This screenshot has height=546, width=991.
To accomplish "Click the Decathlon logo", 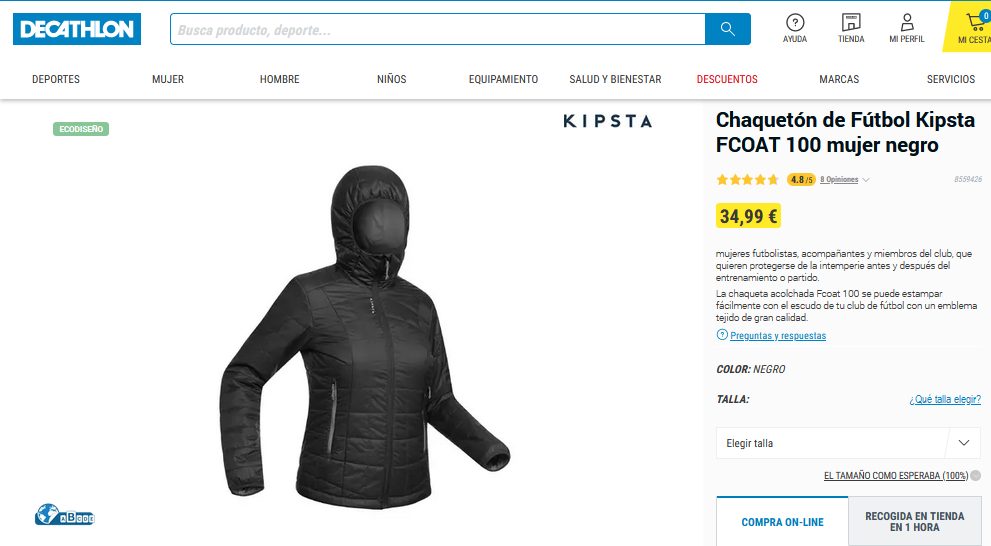I will pyautogui.click(x=76, y=29).
